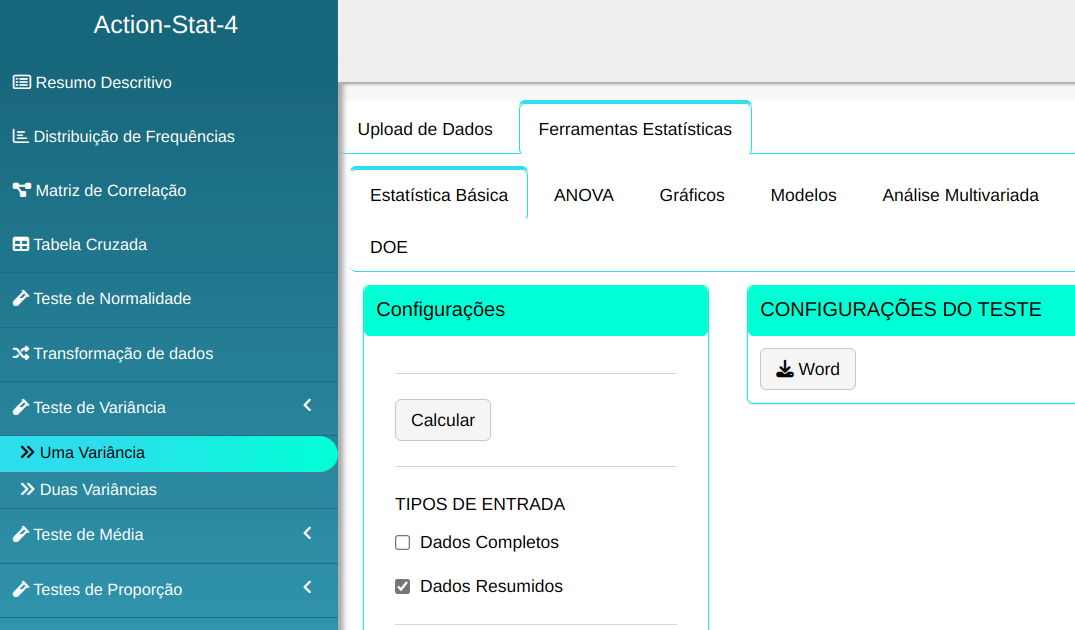Image resolution: width=1075 pixels, height=630 pixels.
Task: Click the Teste de Média icon
Action: click(x=20, y=534)
